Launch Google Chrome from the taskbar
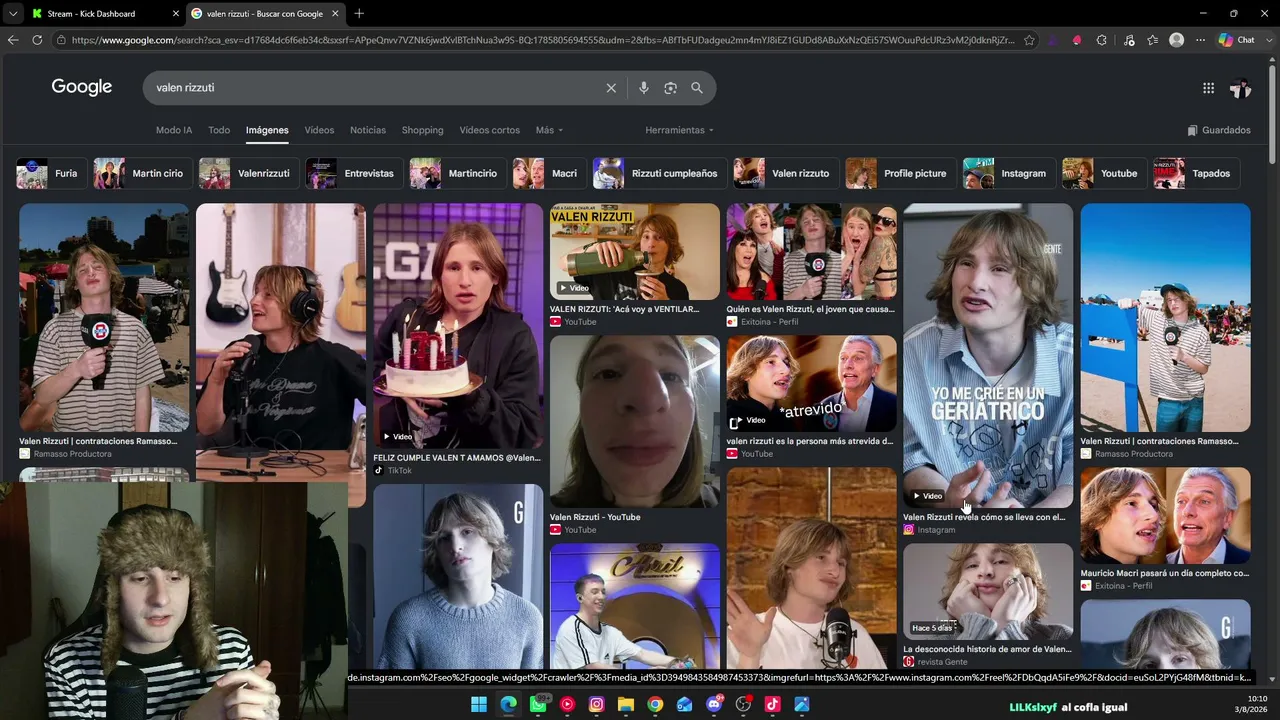Screen dimensions: 1280x720 point(655,704)
